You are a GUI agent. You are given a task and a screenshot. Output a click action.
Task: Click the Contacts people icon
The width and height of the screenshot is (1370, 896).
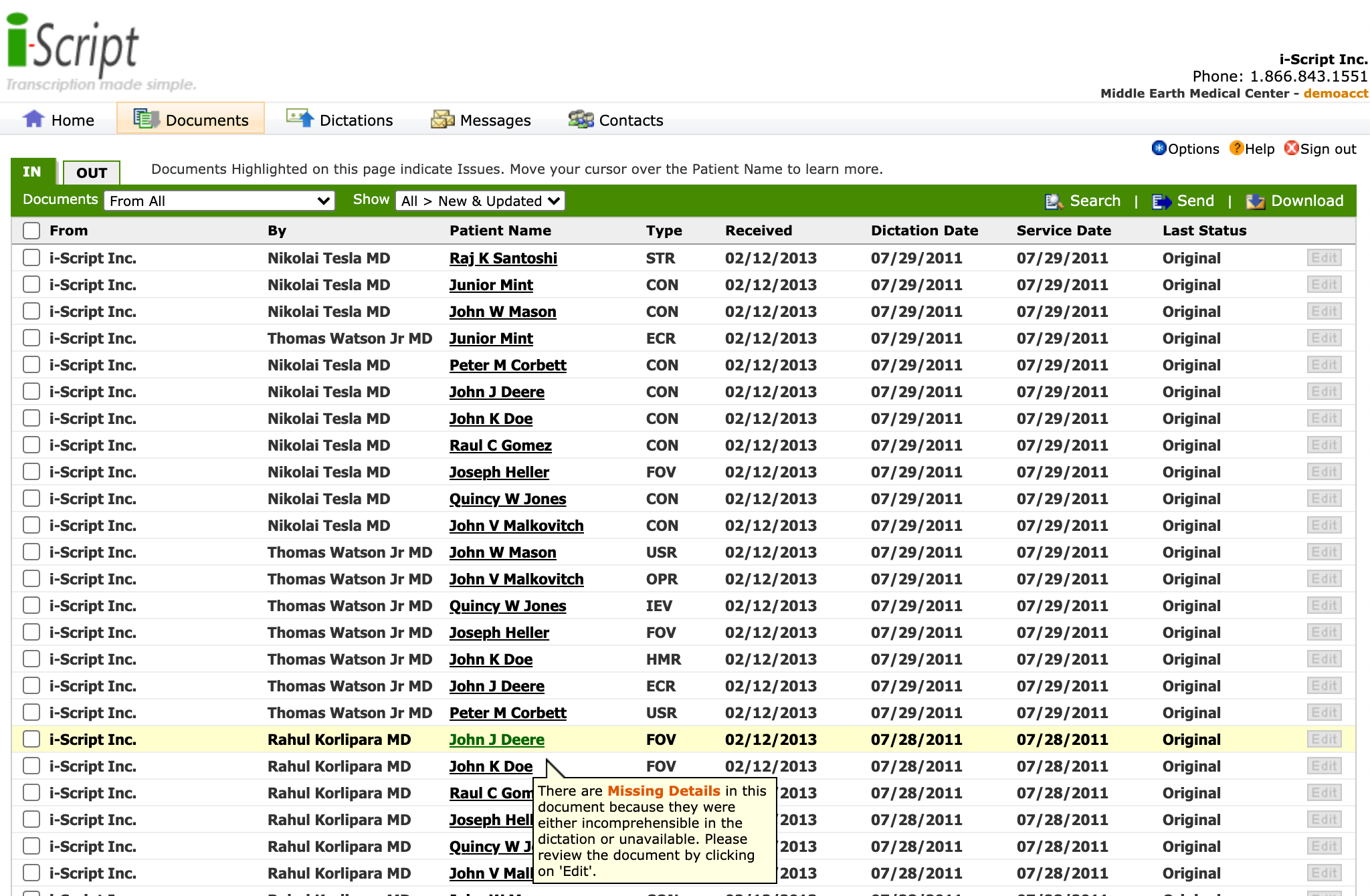(581, 120)
